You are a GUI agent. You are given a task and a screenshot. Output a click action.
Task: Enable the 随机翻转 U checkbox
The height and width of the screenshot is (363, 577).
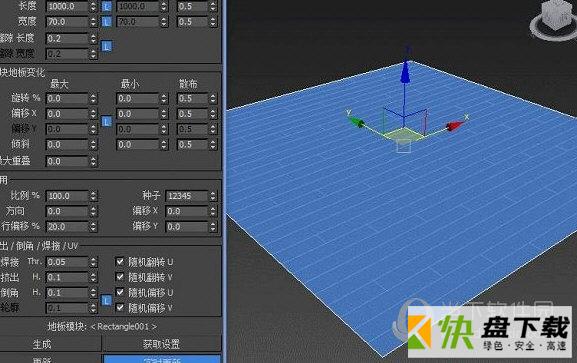tap(120, 261)
